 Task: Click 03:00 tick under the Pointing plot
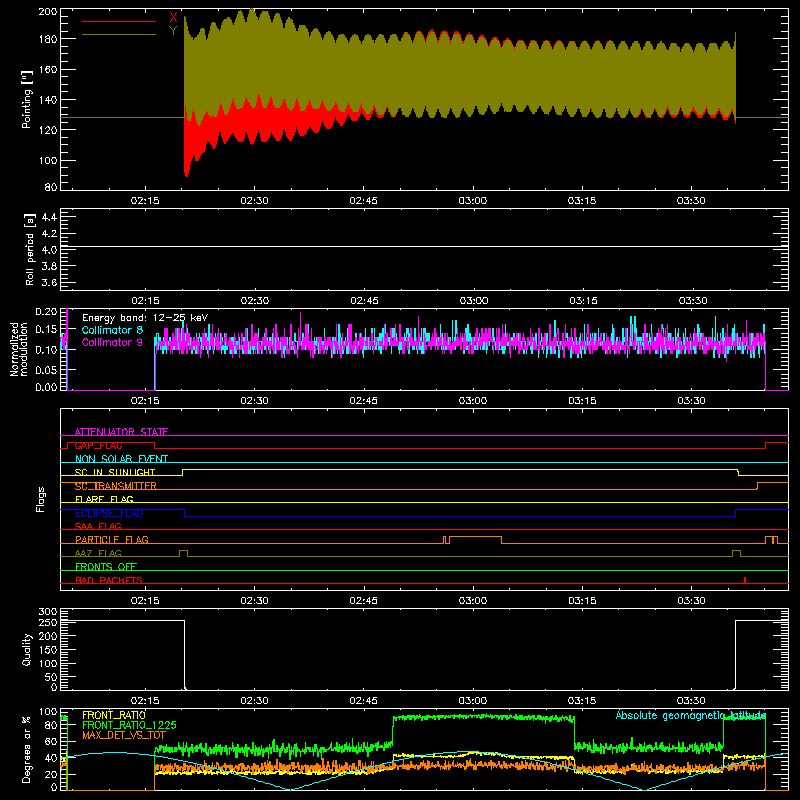pyautogui.click(x=473, y=201)
